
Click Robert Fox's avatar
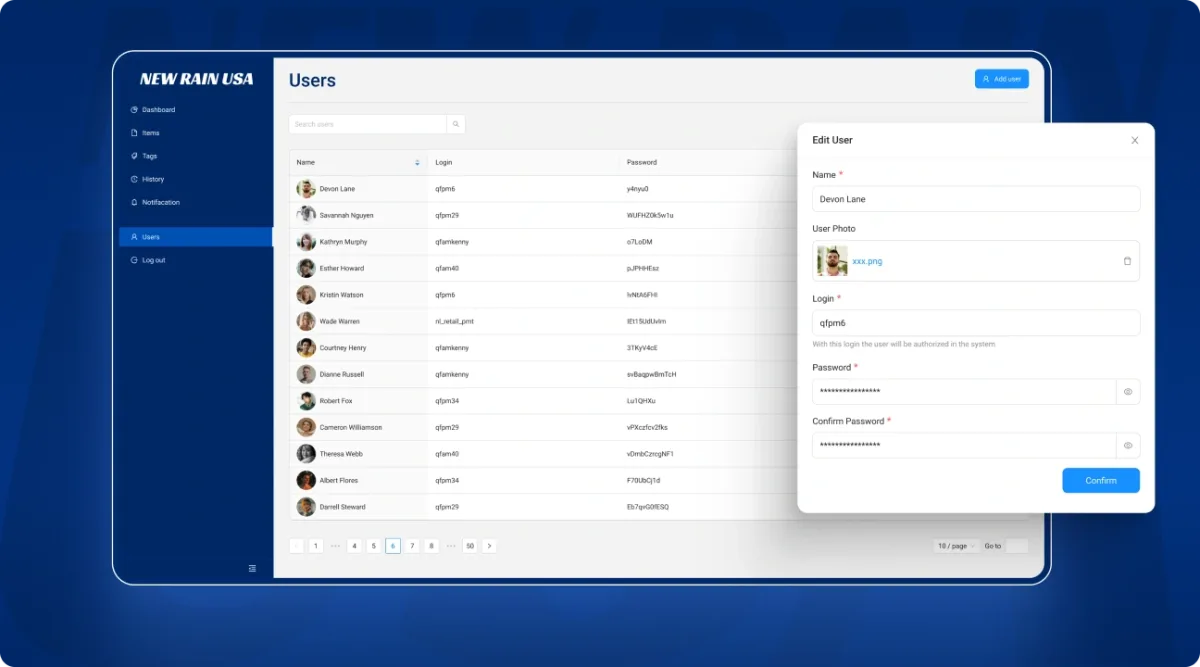tap(306, 401)
